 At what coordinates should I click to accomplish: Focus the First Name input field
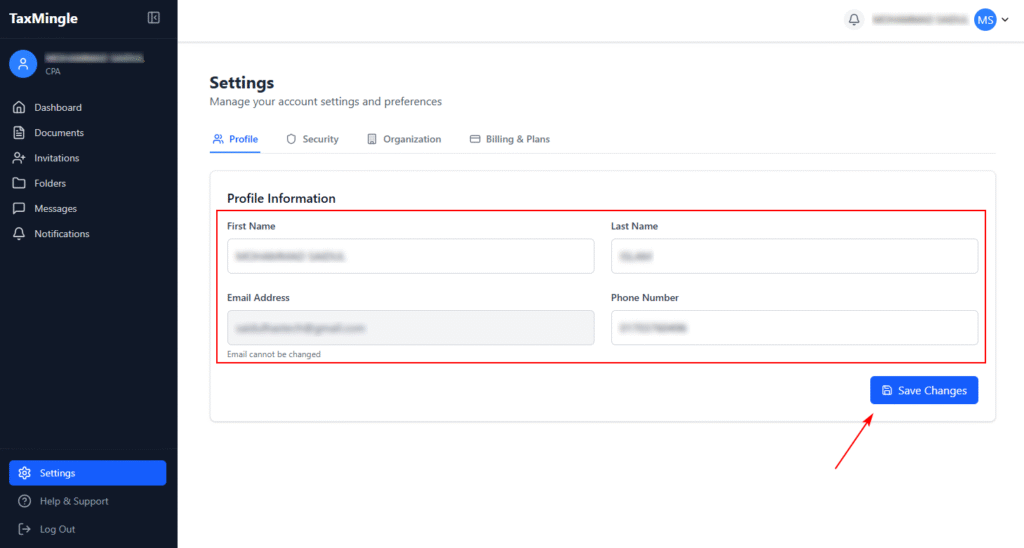pyautogui.click(x=410, y=256)
